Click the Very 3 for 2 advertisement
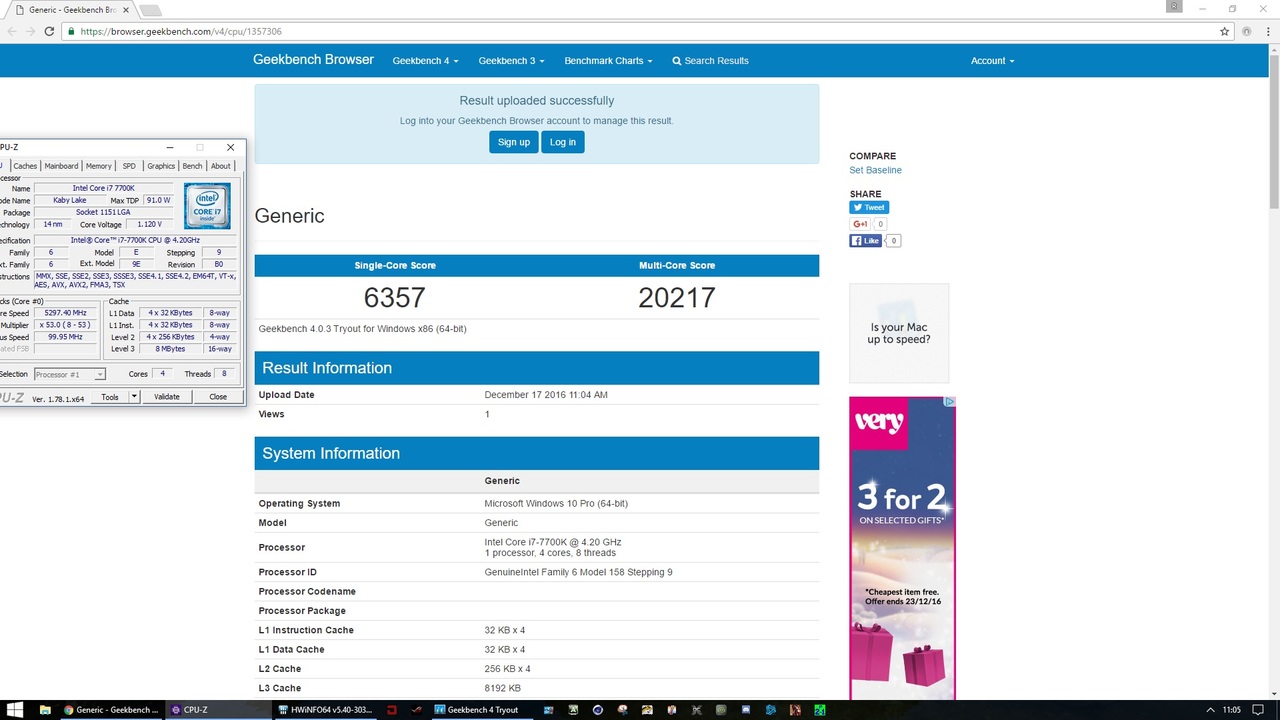The image size is (1280, 720). tap(903, 548)
